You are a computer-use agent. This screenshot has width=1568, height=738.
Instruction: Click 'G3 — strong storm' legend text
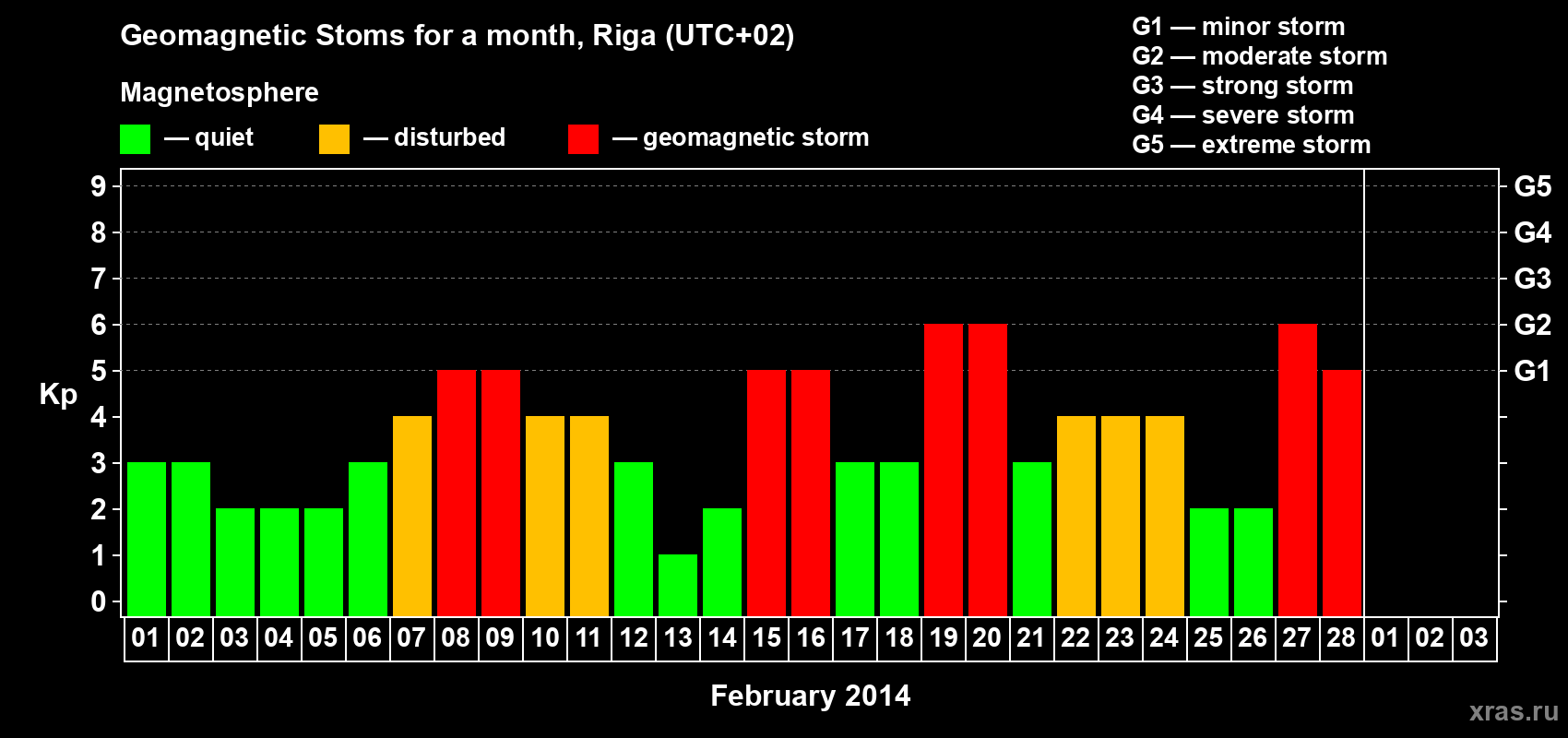click(x=1242, y=86)
